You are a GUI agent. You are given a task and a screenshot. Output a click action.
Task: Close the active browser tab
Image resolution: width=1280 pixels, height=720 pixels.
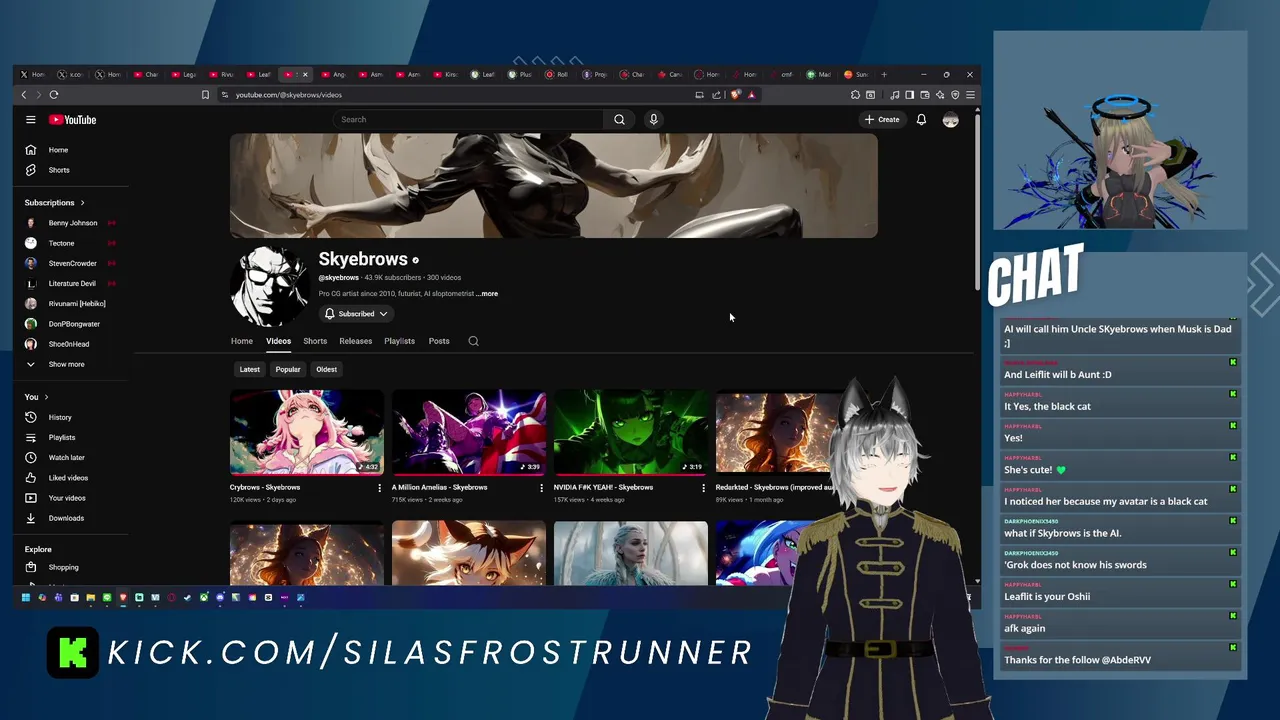(305, 74)
